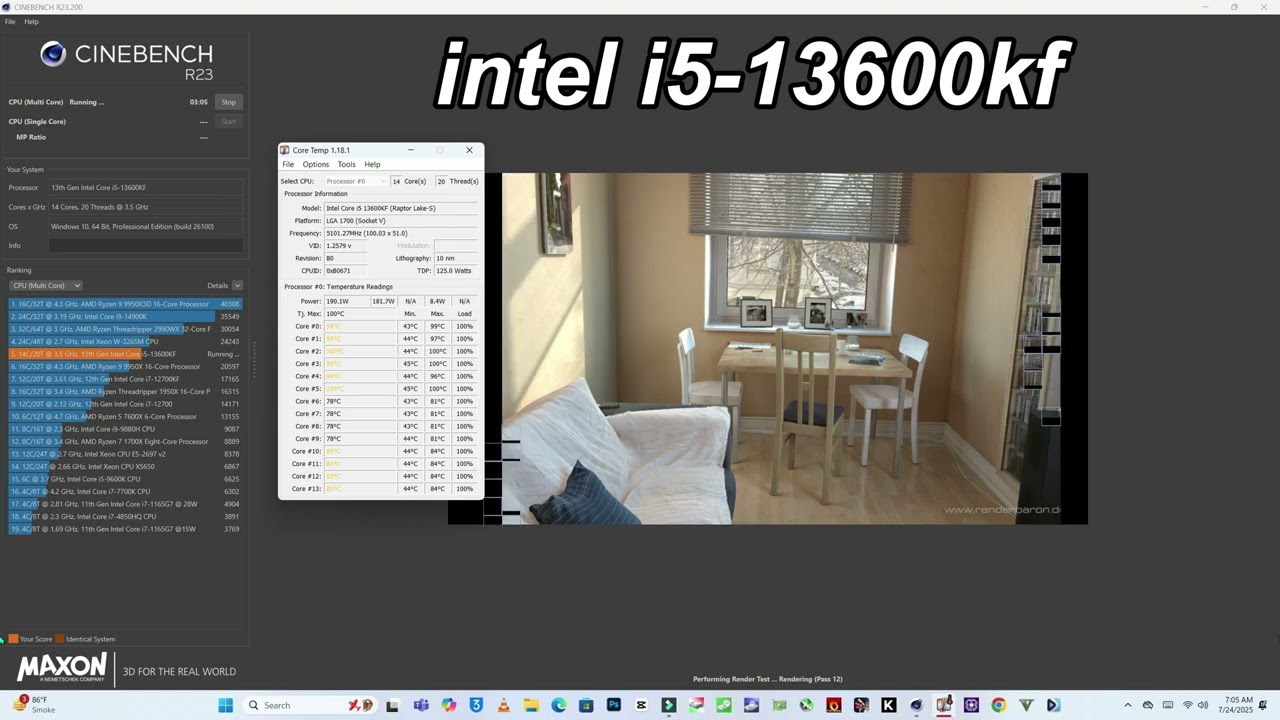Click the Cinebench R23 logo

126,60
